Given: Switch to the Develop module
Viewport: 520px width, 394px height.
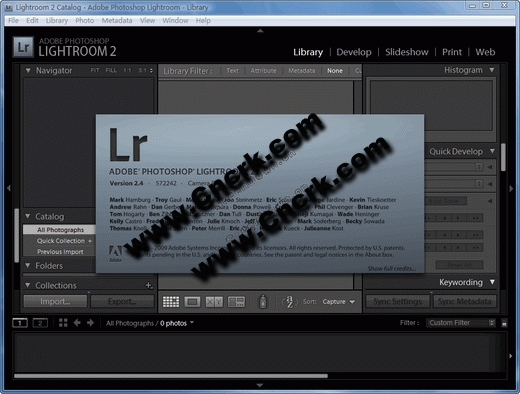Looking at the screenshot, I should (x=354, y=52).
